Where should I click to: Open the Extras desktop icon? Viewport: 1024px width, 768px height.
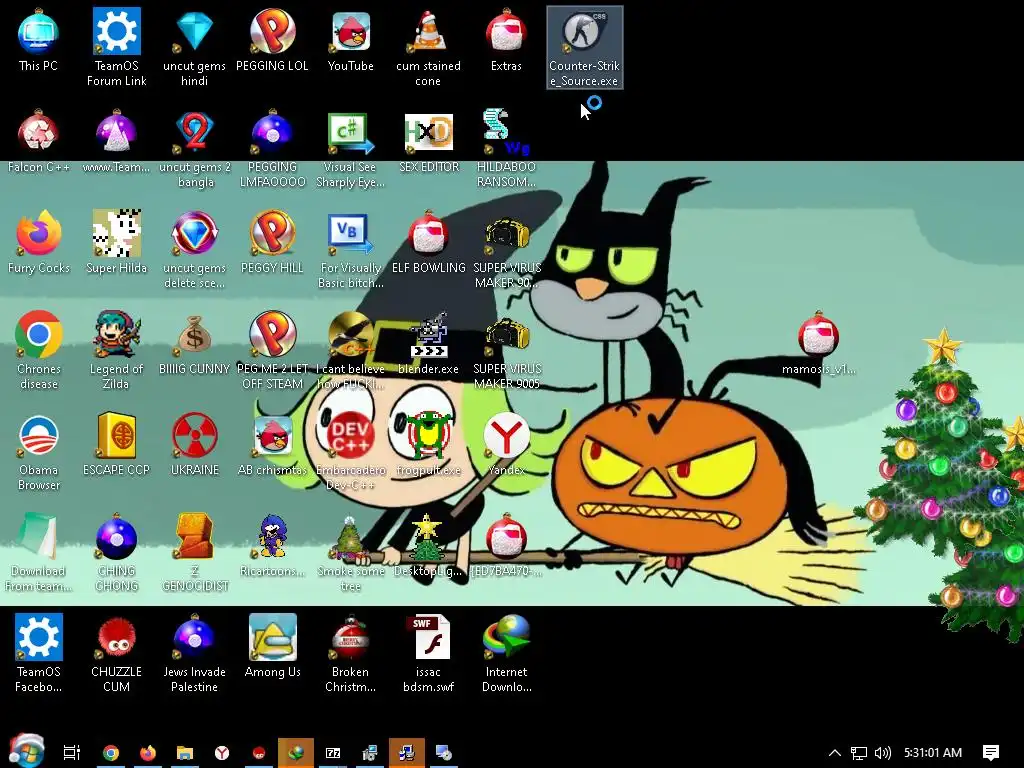tap(506, 40)
